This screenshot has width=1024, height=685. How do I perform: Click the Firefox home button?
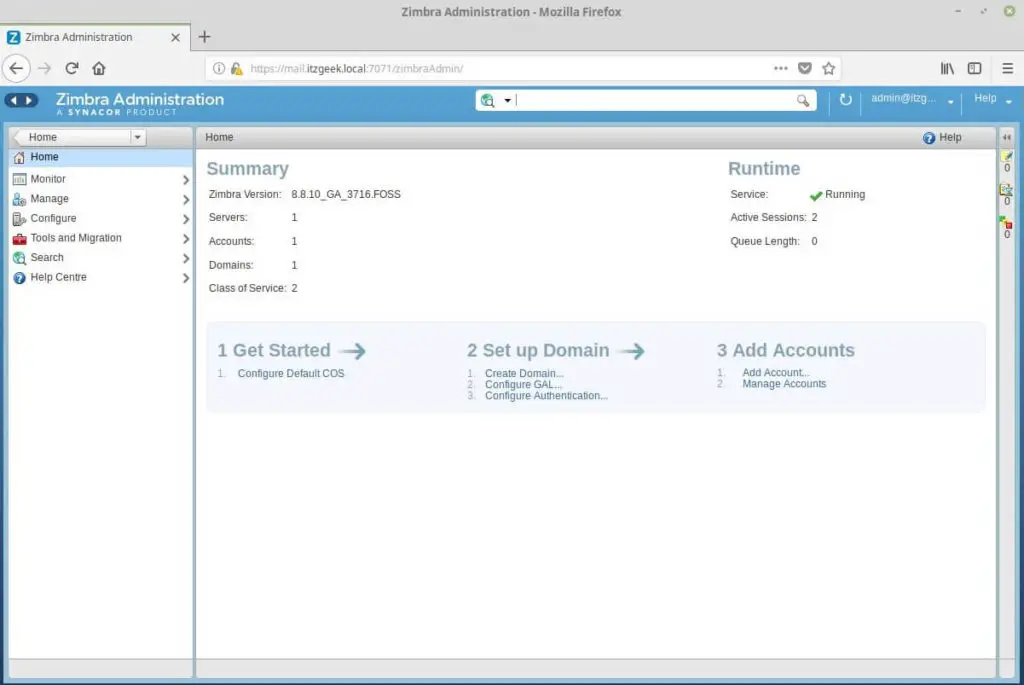pyautogui.click(x=99, y=69)
